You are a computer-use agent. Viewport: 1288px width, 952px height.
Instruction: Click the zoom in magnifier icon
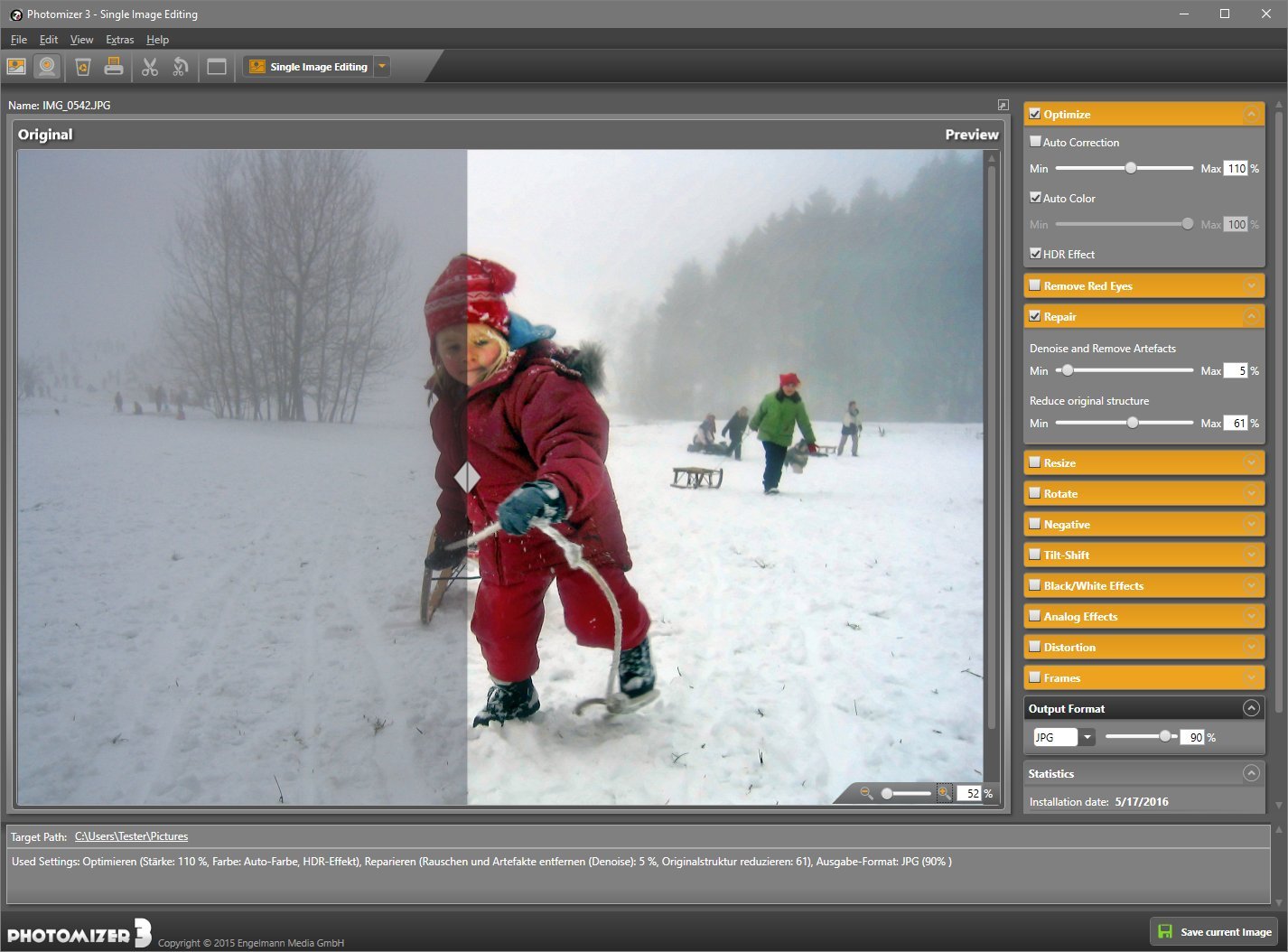(x=944, y=793)
